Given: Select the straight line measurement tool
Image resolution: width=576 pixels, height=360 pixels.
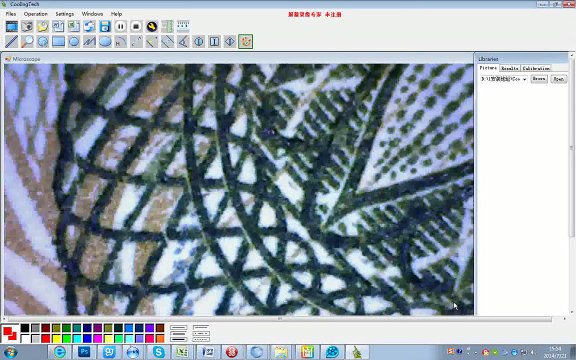Looking at the screenshot, I should click(12, 42).
